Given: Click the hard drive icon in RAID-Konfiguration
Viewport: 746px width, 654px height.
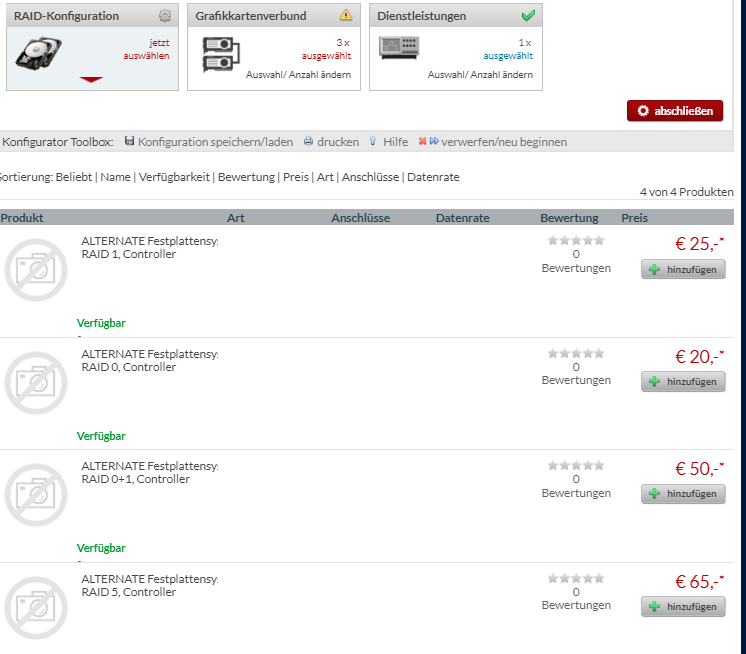Looking at the screenshot, I should (x=39, y=53).
